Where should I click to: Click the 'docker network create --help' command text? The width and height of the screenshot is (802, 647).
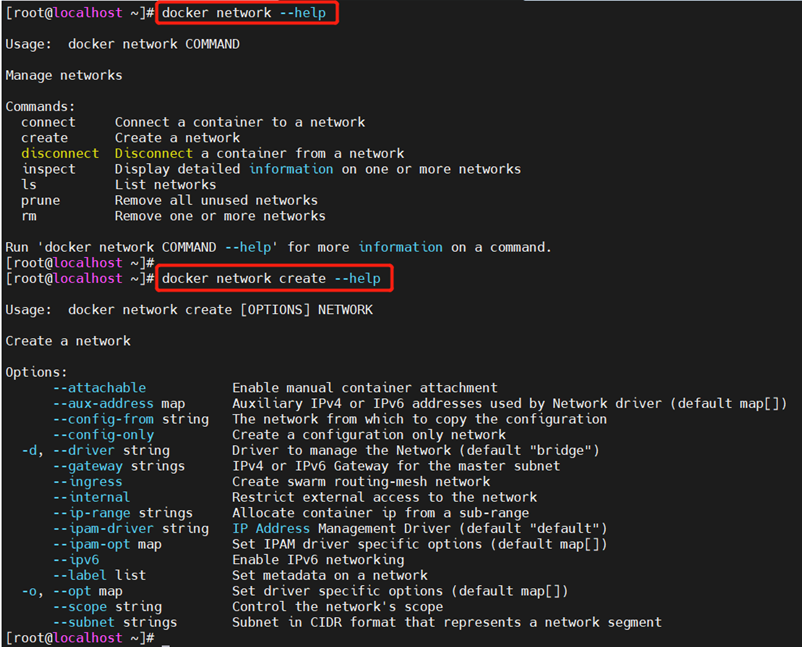[x=272, y=279]
